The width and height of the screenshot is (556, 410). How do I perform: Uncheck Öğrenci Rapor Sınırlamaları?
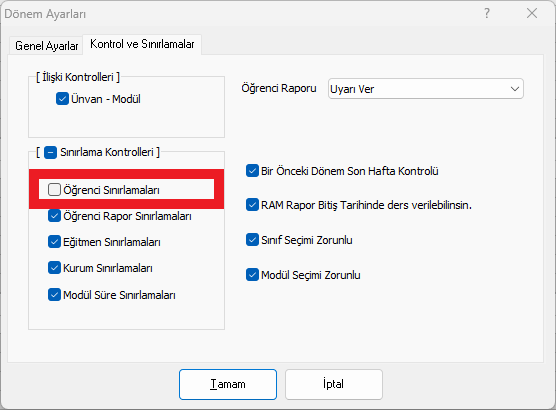tap(54, 216)
